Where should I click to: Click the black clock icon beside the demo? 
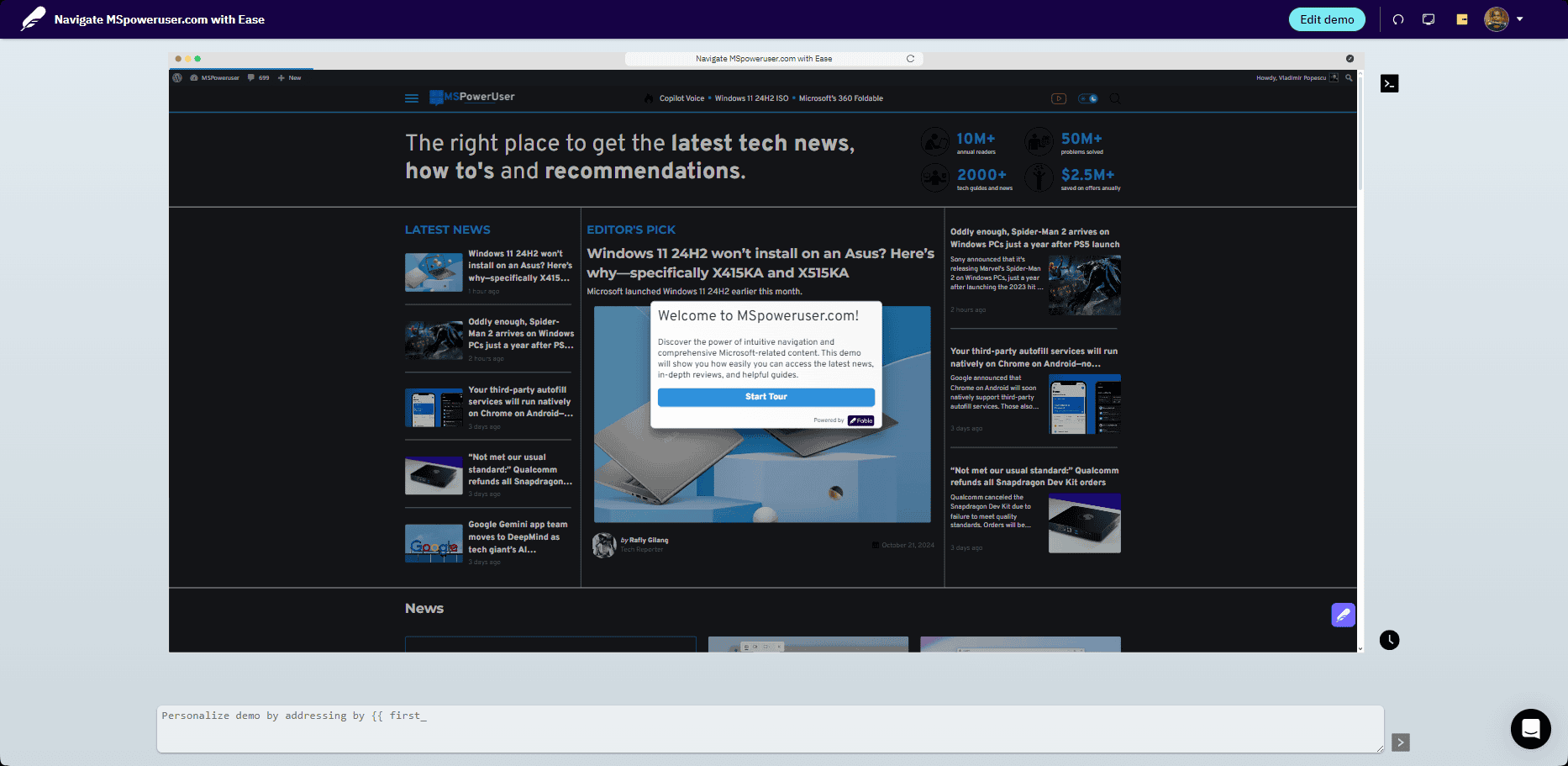tap(1390, 640)
